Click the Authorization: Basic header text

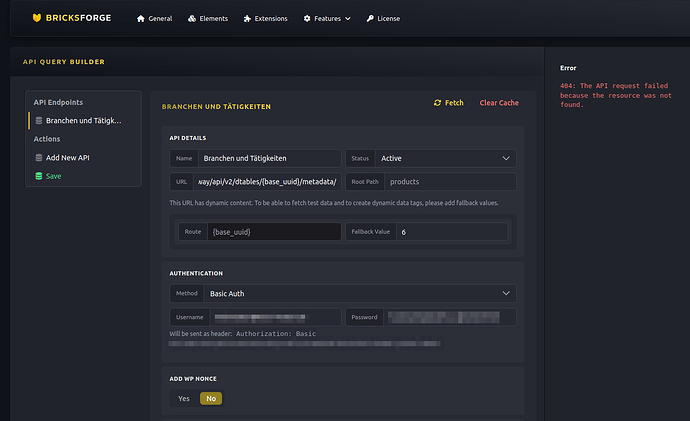276,334
